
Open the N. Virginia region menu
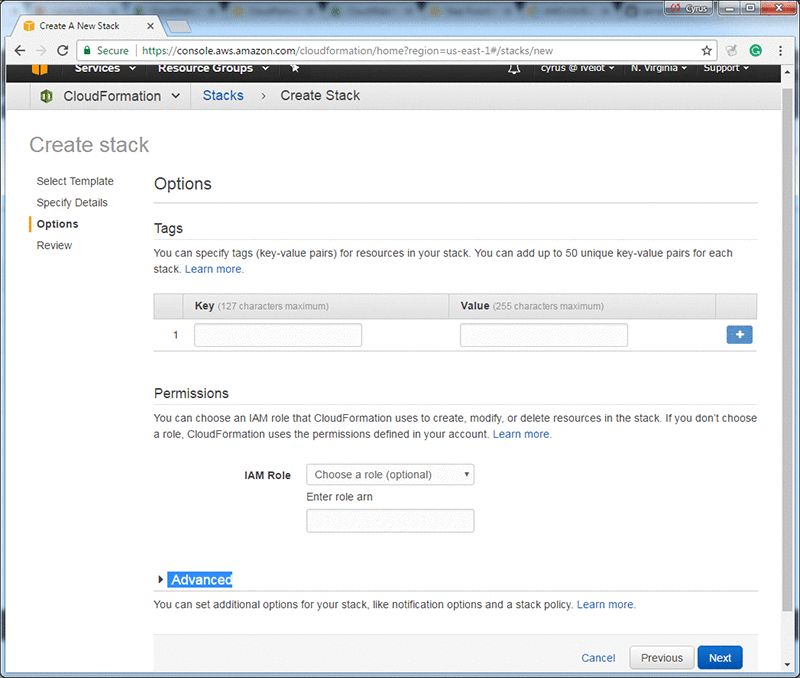click(x=658, y=68)
